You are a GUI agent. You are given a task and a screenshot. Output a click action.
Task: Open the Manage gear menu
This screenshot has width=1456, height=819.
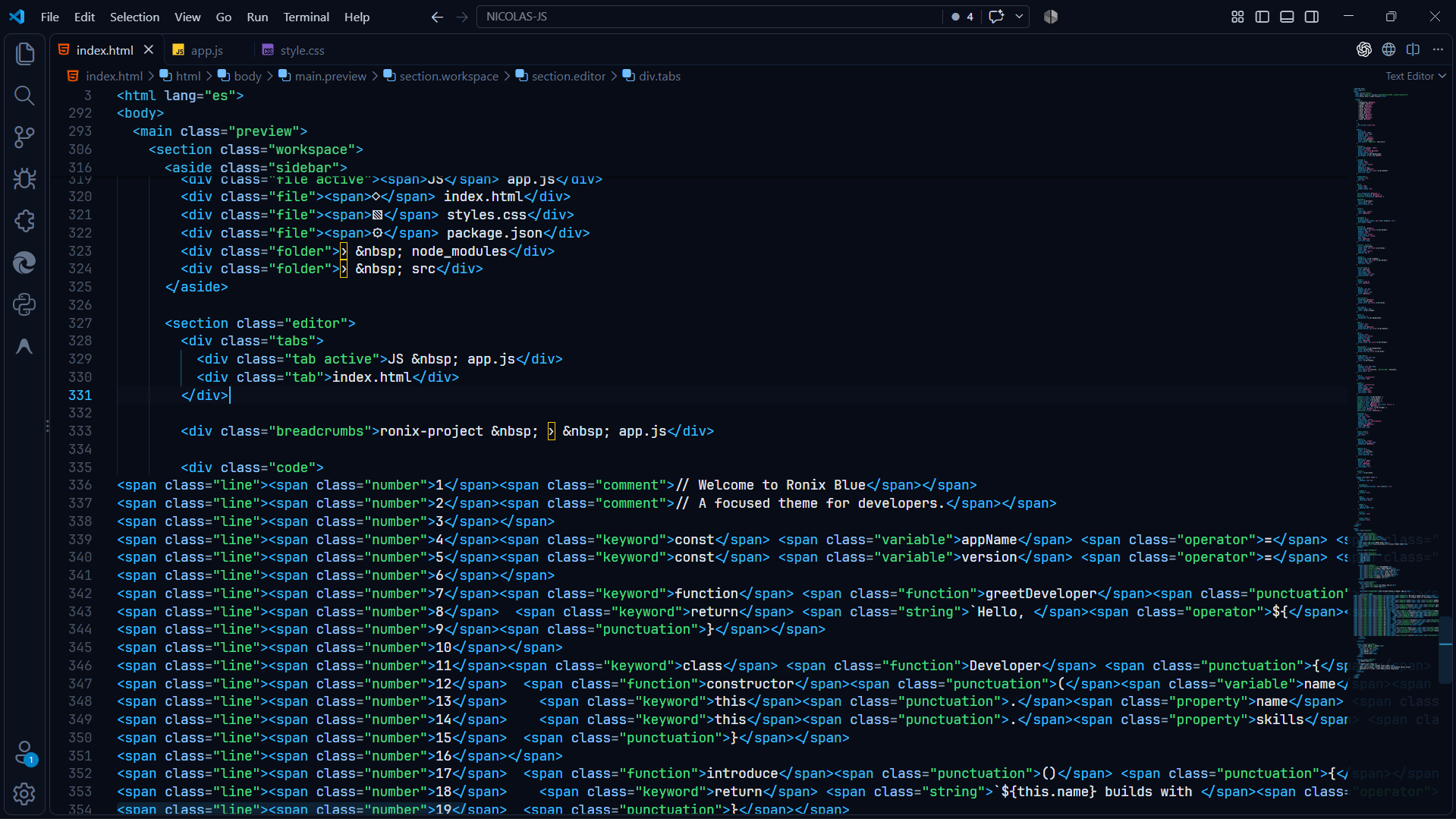[24, 794]
